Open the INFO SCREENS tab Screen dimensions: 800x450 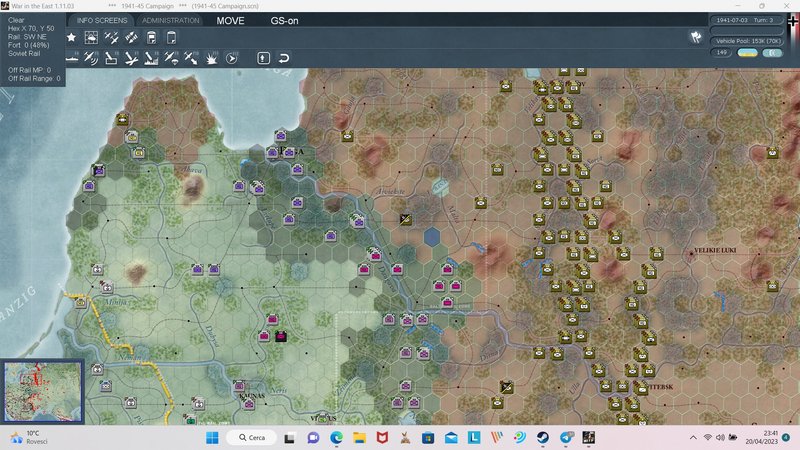point(102,20)
